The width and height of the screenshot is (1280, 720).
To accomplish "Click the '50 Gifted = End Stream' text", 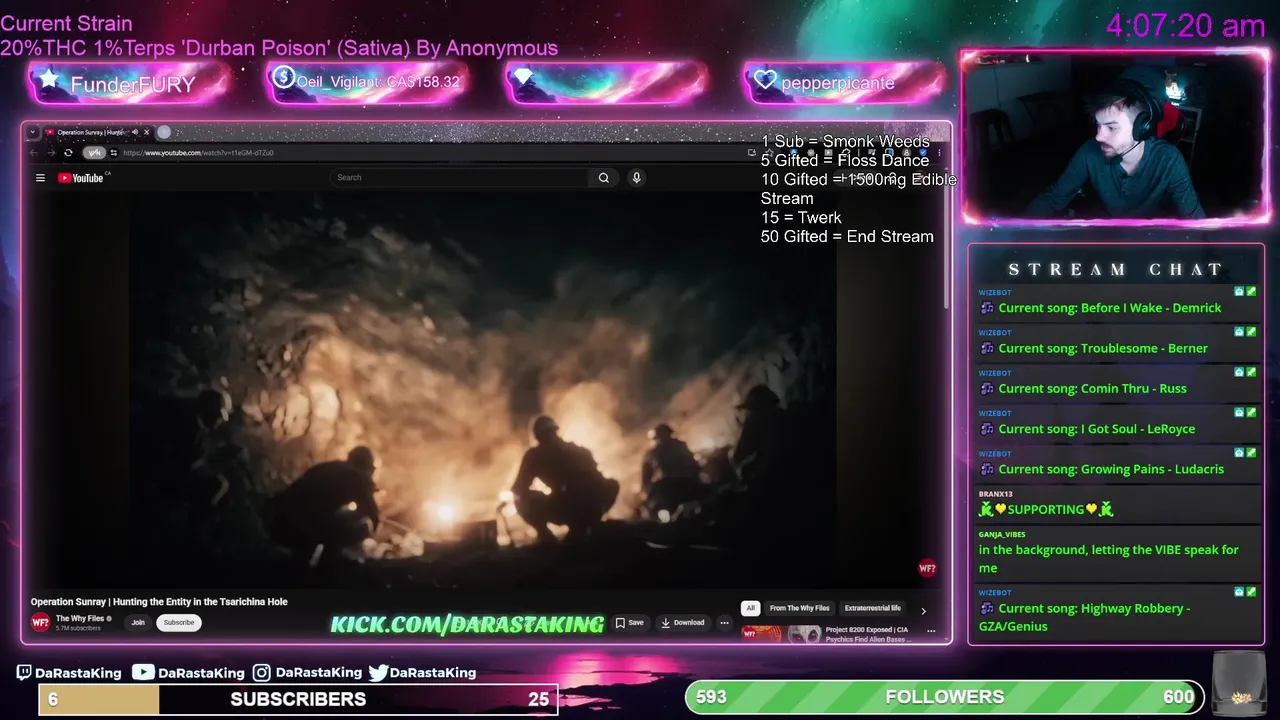I will coord(847,237).
